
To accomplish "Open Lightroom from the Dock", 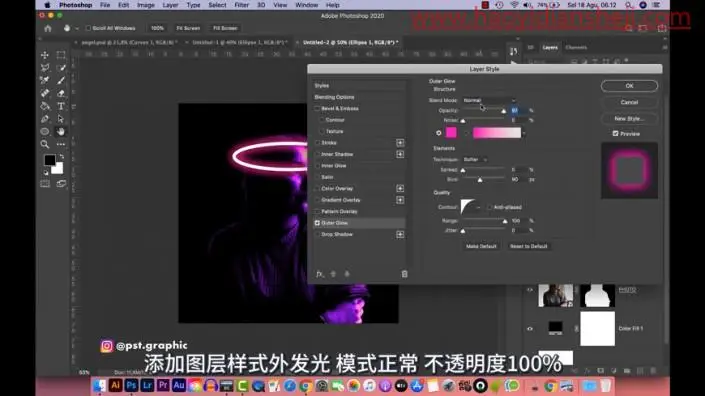I will click(x=147, y=385).
